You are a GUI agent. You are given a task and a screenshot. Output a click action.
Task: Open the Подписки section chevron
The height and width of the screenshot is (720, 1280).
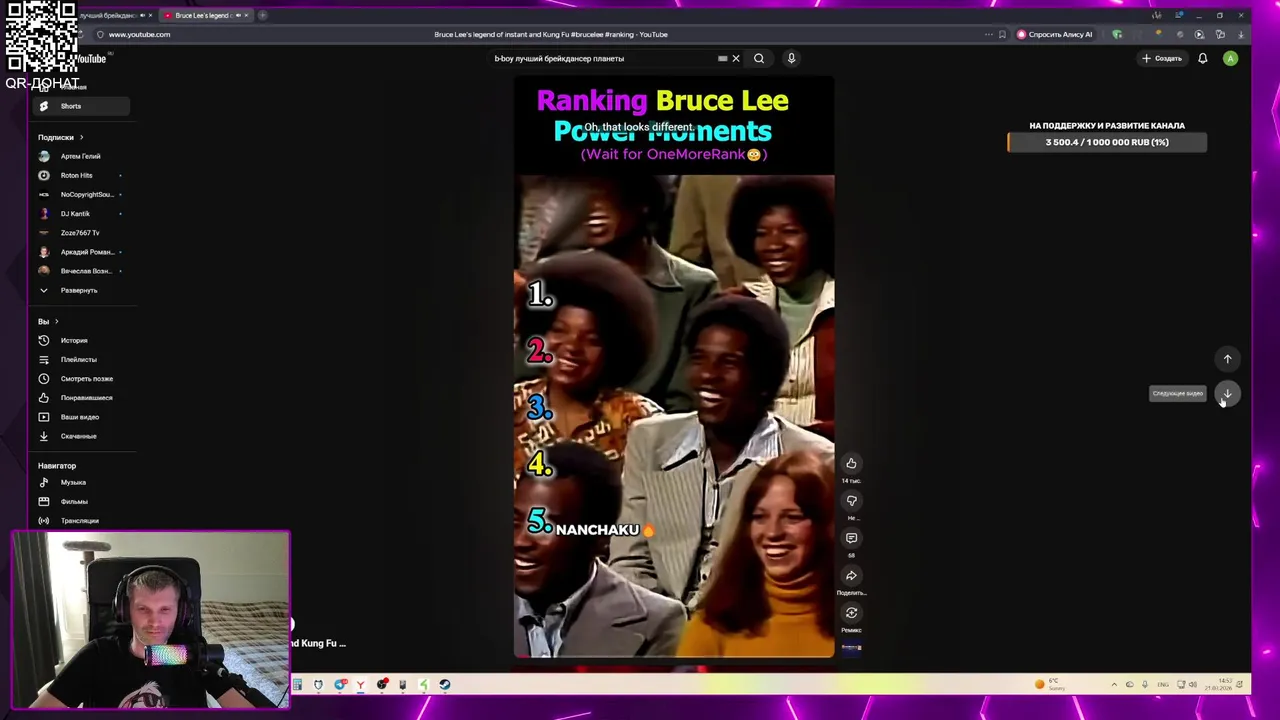[81, 137]
